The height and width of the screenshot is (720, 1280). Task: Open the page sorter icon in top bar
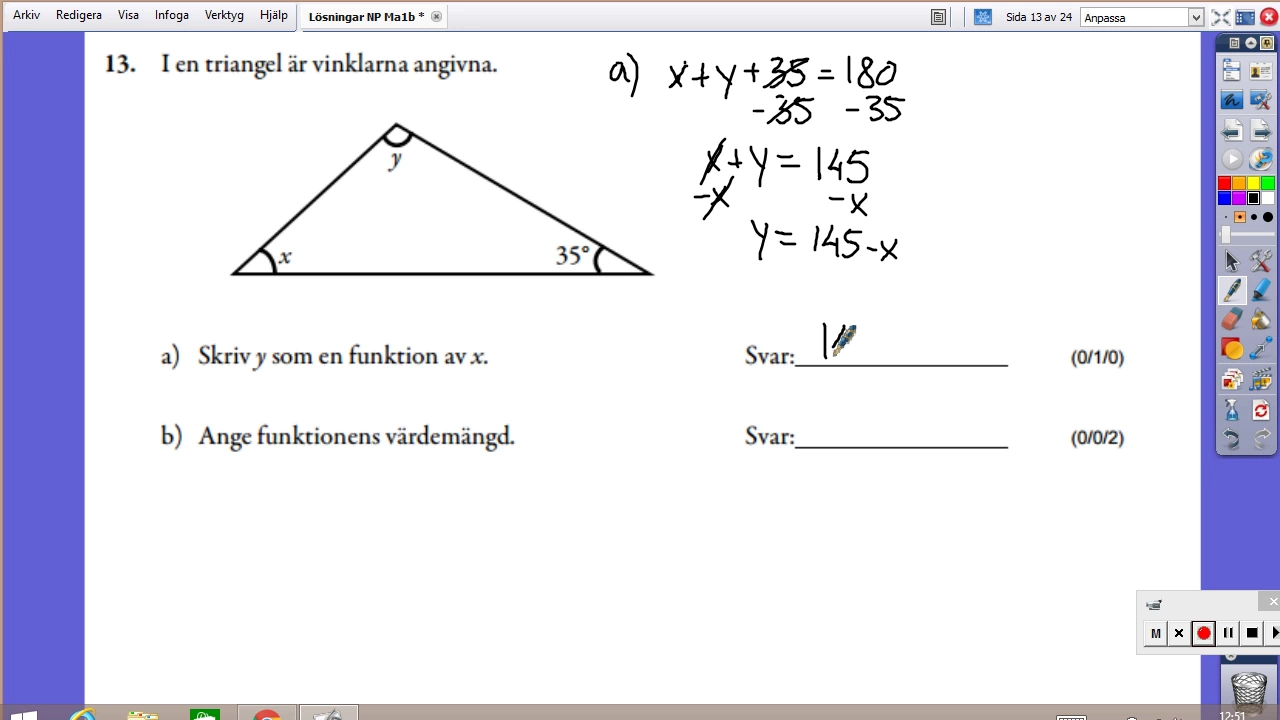(938, 17)
